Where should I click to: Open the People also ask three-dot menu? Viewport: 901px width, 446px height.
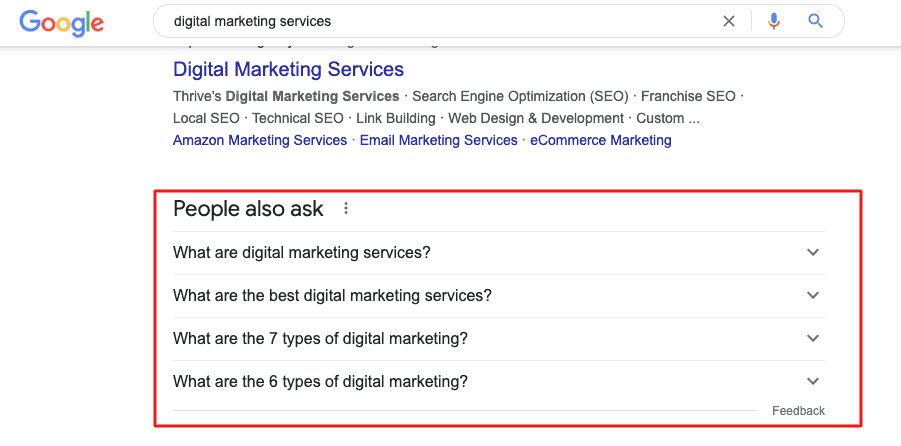(x=346, y=208)
